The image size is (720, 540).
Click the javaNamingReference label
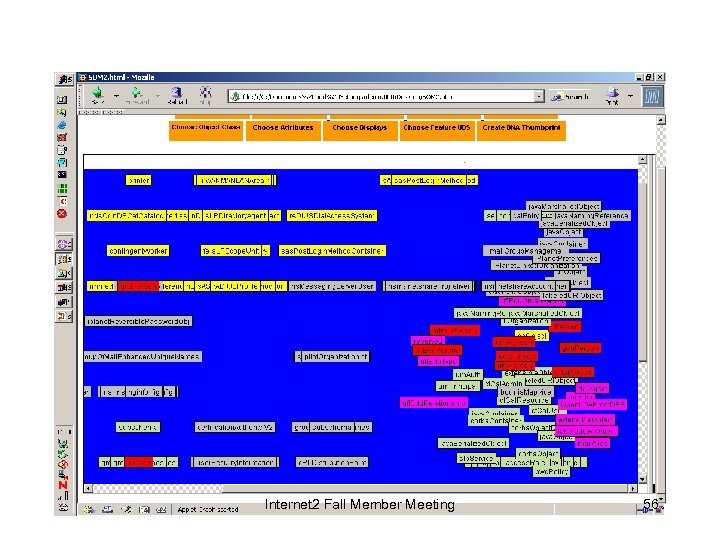591,215
